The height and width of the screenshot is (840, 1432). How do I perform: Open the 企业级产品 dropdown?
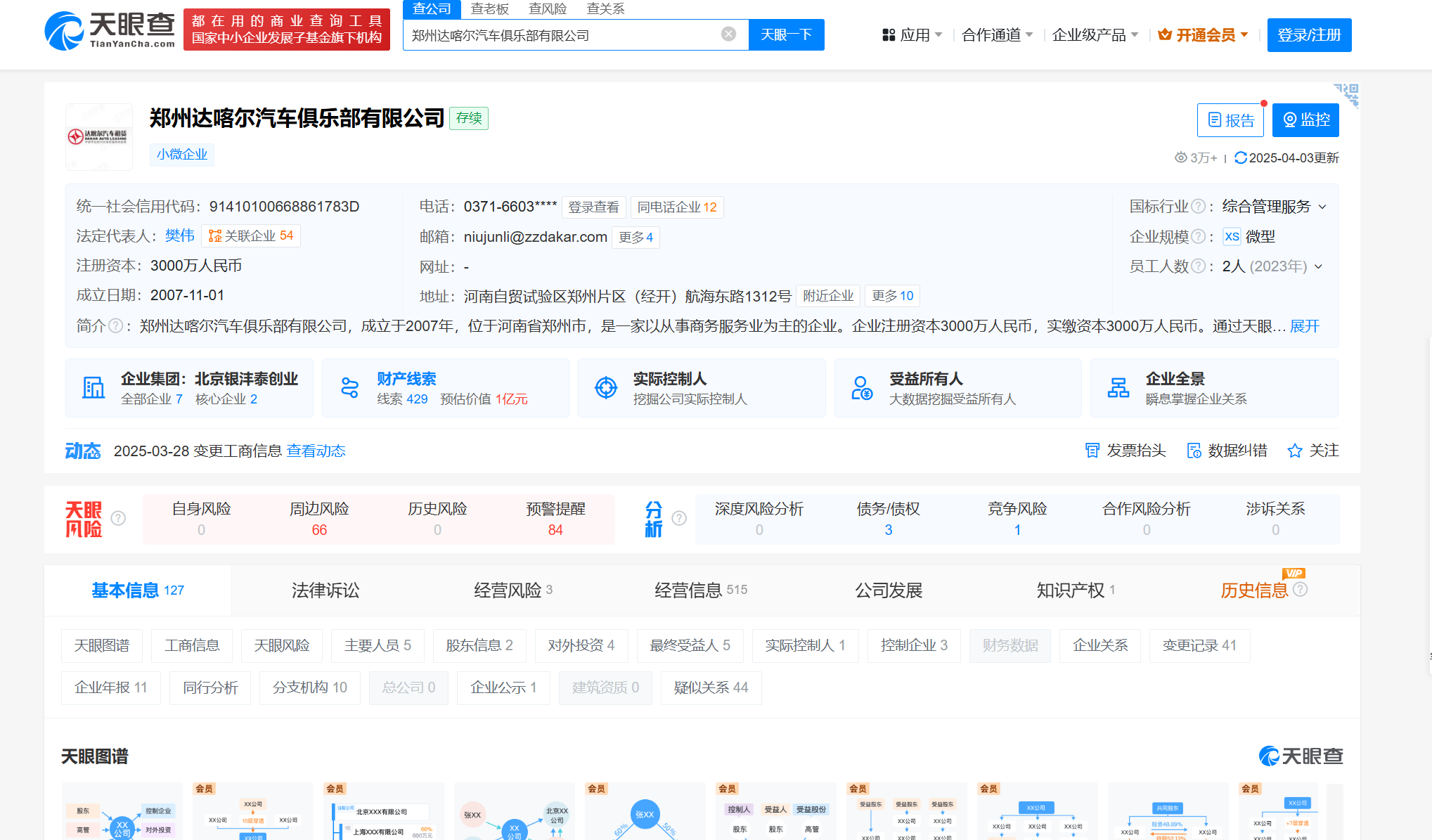point(1095,35)
